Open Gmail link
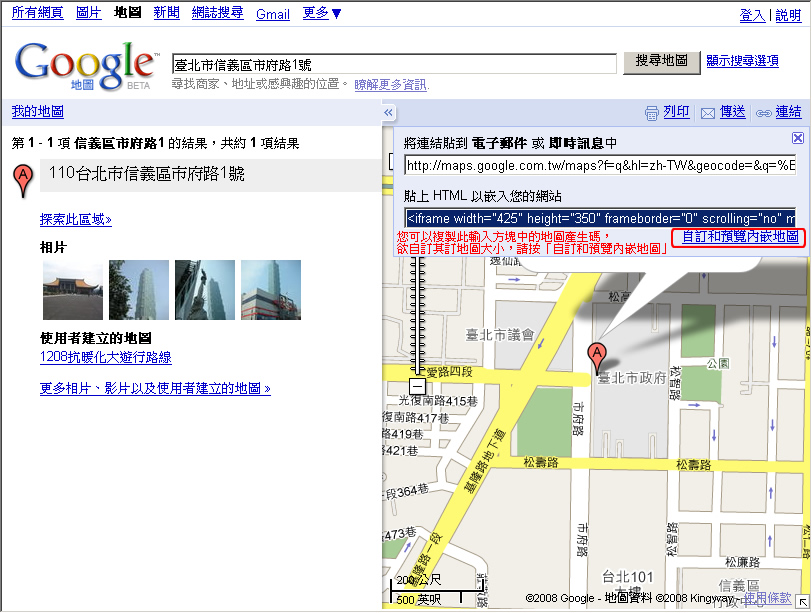Screen dimensions: 812x613 (273, 14)
